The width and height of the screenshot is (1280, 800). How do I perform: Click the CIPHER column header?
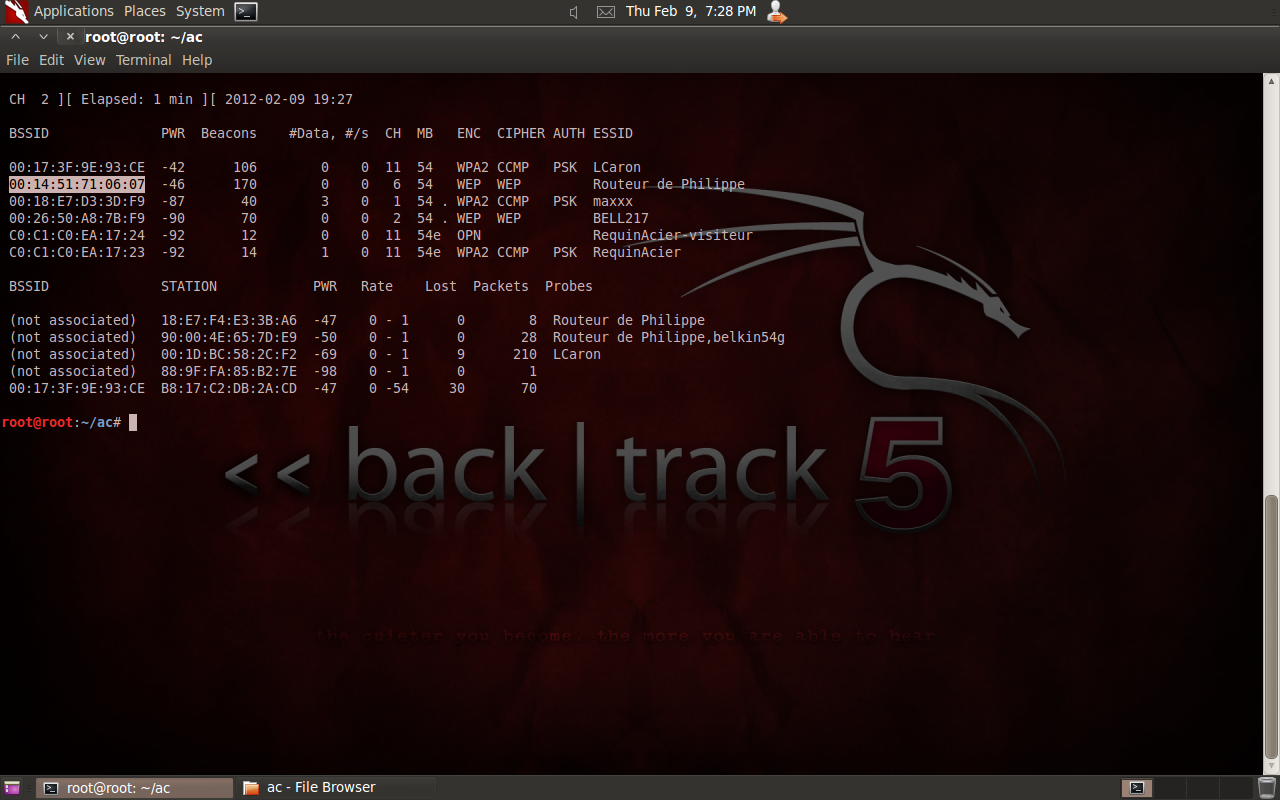click(521, 133)
